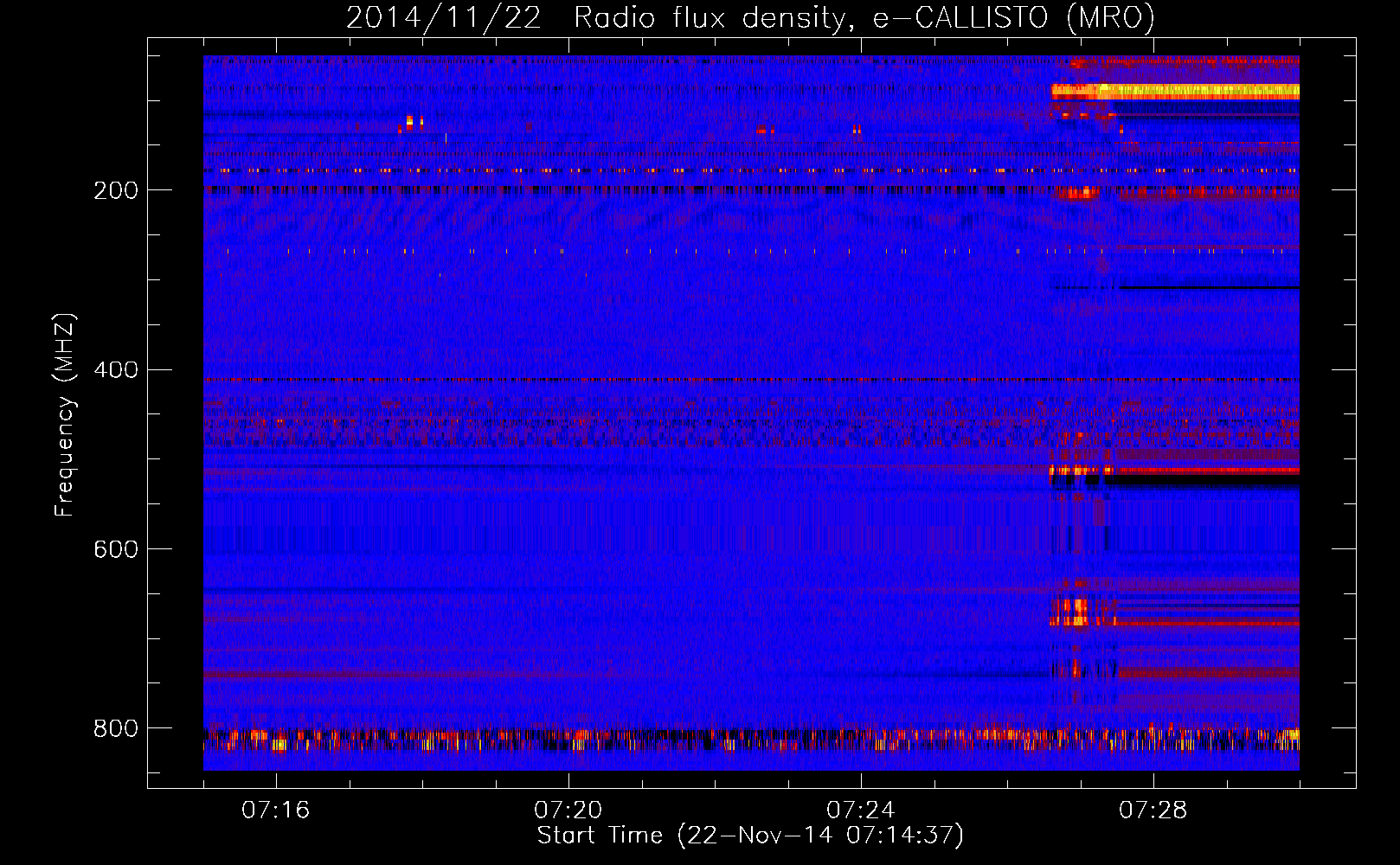Screen dimensions: 1400x865
Task: Click the bright yellow burst band near top right
Action: click(1175, 91)
